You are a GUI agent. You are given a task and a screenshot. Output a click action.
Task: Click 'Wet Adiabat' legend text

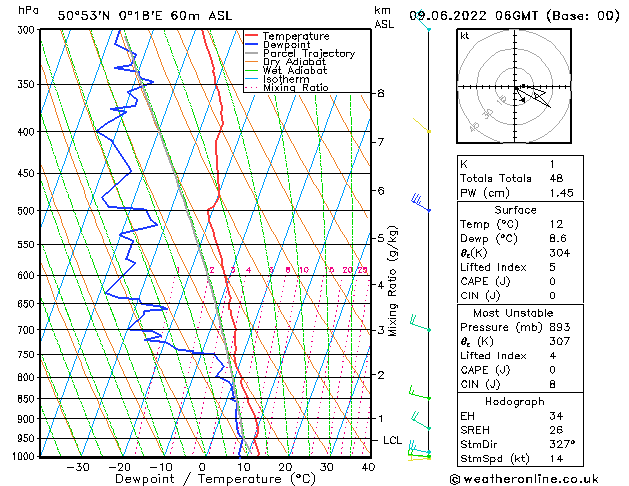click(295, 71)
